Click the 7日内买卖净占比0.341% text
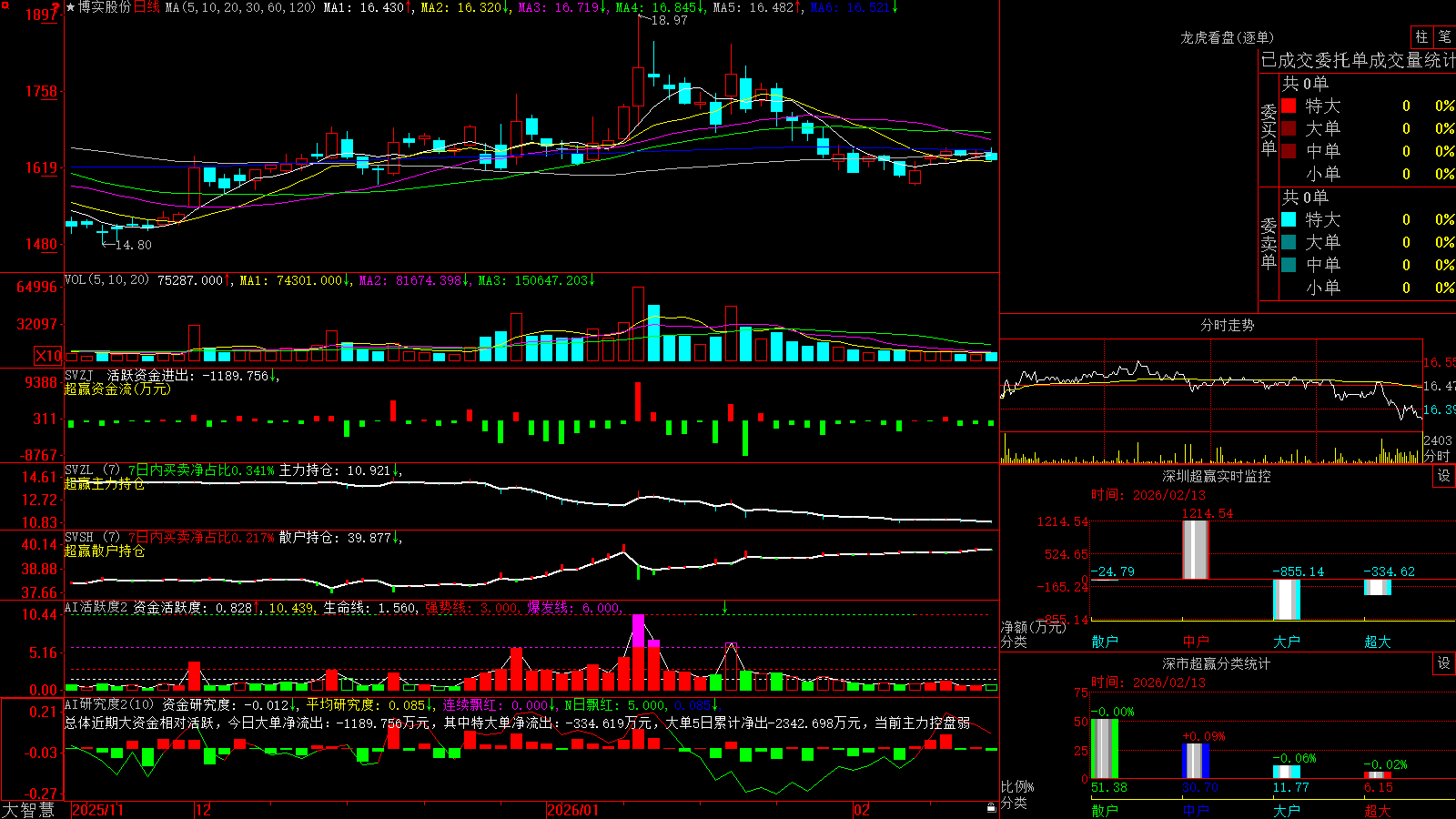The height and width of the screenshot is (819, 1456). tap(201, 470)
